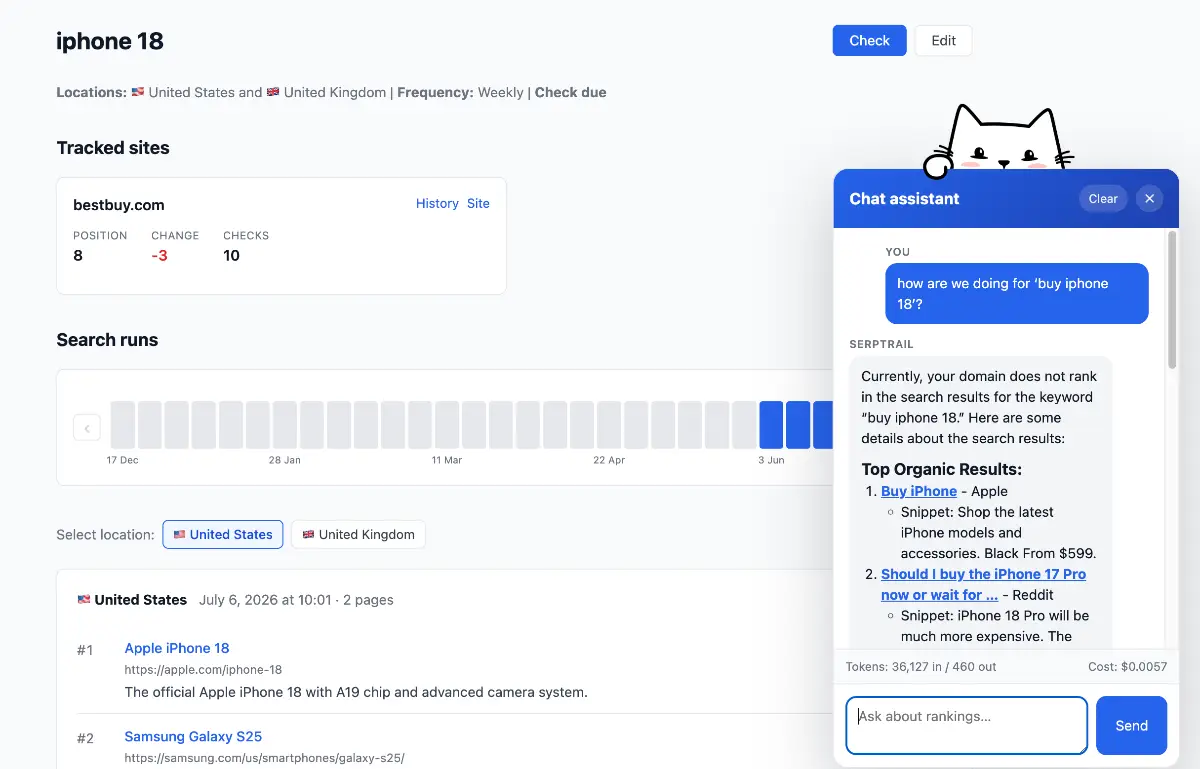Open the 'Samsung Galaxy S25' result link

[x=193, y=736]
